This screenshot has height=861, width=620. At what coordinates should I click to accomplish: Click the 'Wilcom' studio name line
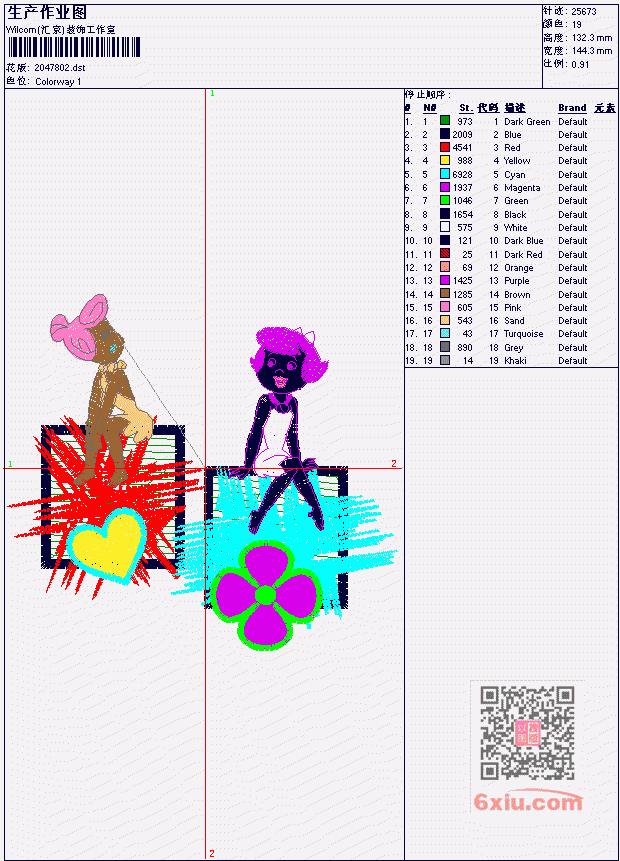[x=61, y=29]
